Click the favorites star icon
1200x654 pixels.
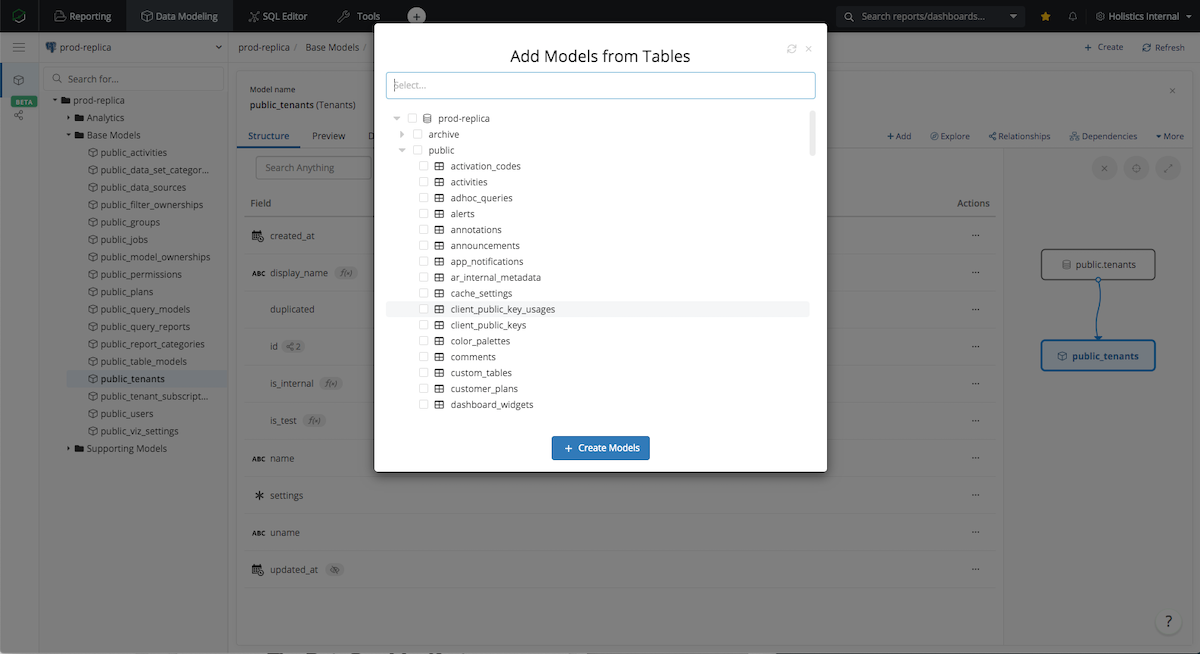coord(1046,17)
